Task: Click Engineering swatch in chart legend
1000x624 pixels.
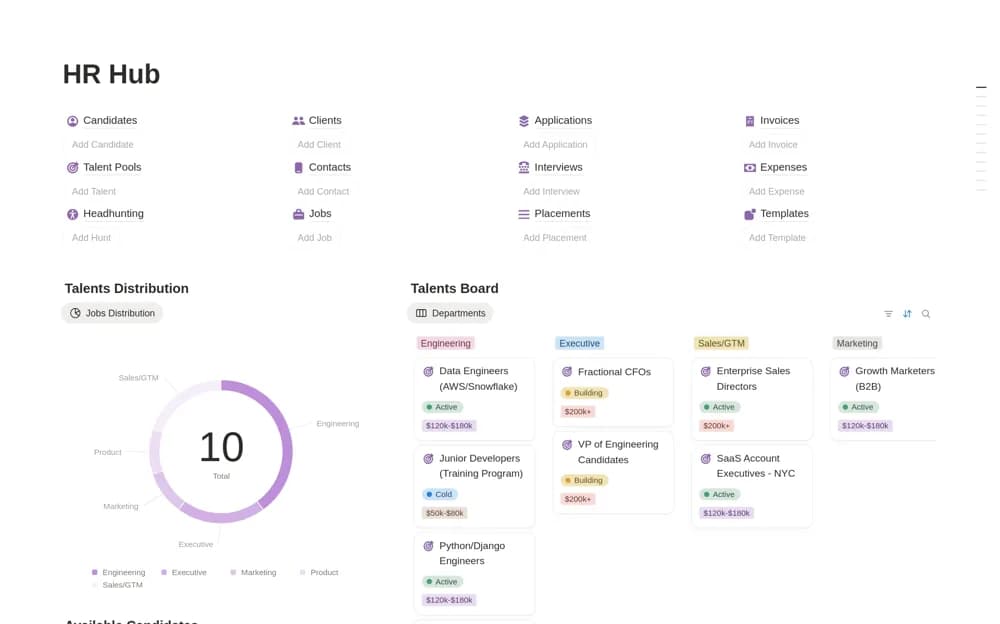Action: (x=94, y=572)
